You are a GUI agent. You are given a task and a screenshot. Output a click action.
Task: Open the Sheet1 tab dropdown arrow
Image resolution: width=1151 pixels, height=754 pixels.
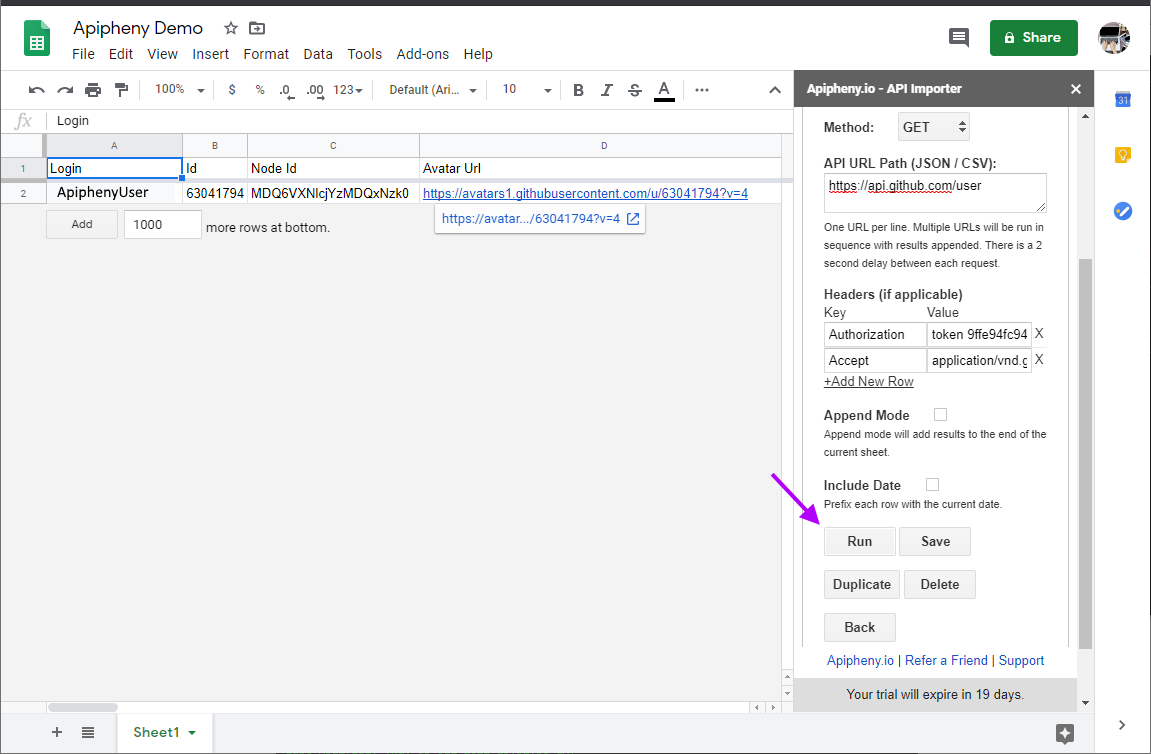click(192, 733)
